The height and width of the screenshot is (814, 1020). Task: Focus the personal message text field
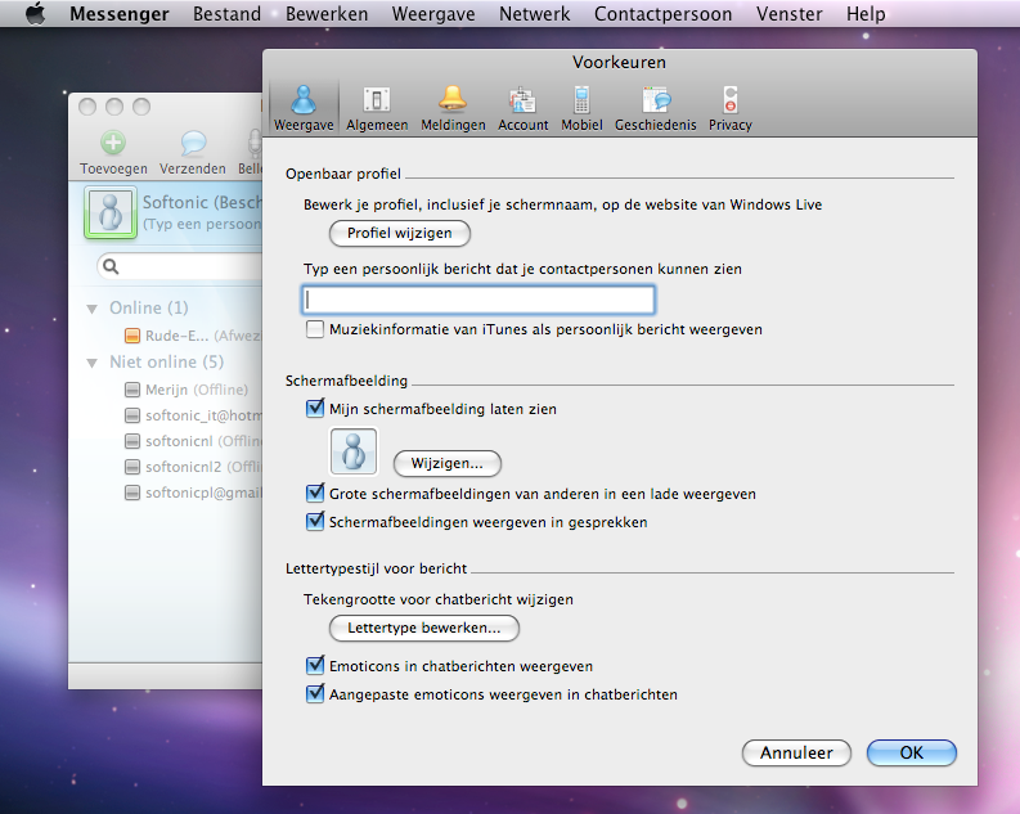pyautogui.click(x=478, y=299)
